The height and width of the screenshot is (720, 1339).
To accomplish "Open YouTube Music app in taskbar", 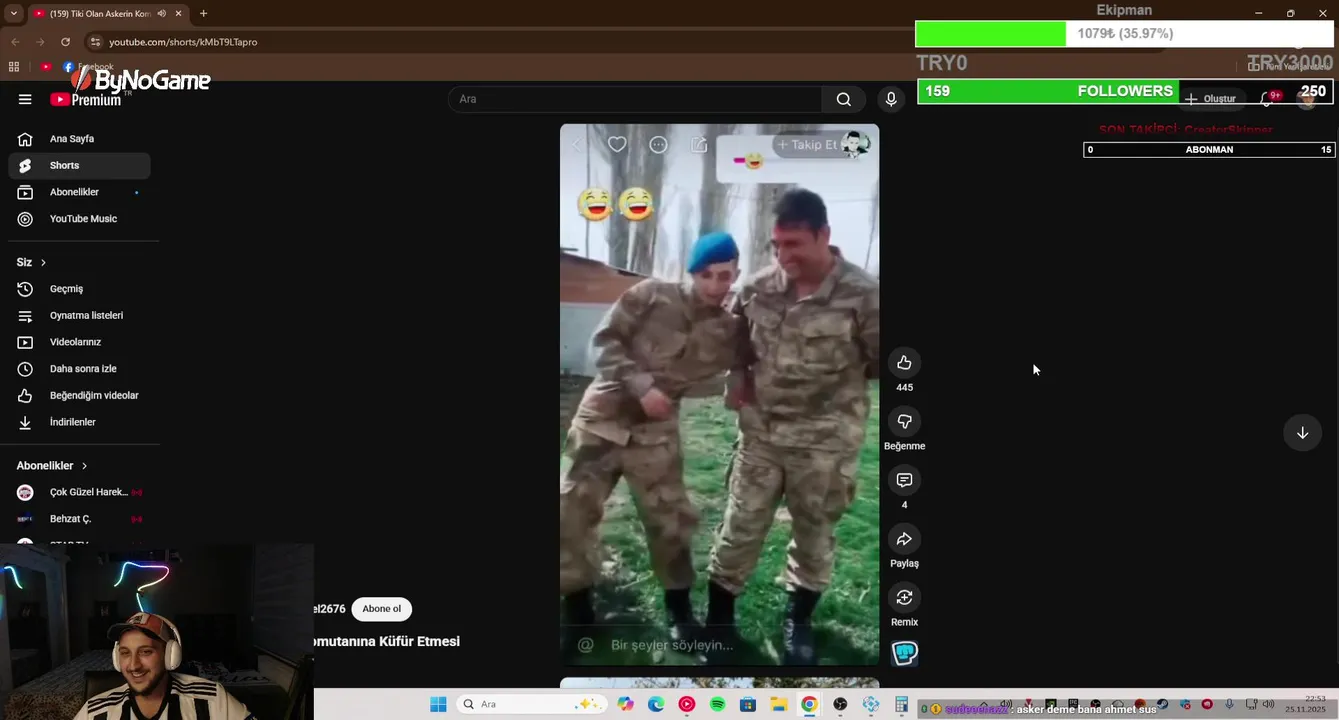I will [687, 704].
